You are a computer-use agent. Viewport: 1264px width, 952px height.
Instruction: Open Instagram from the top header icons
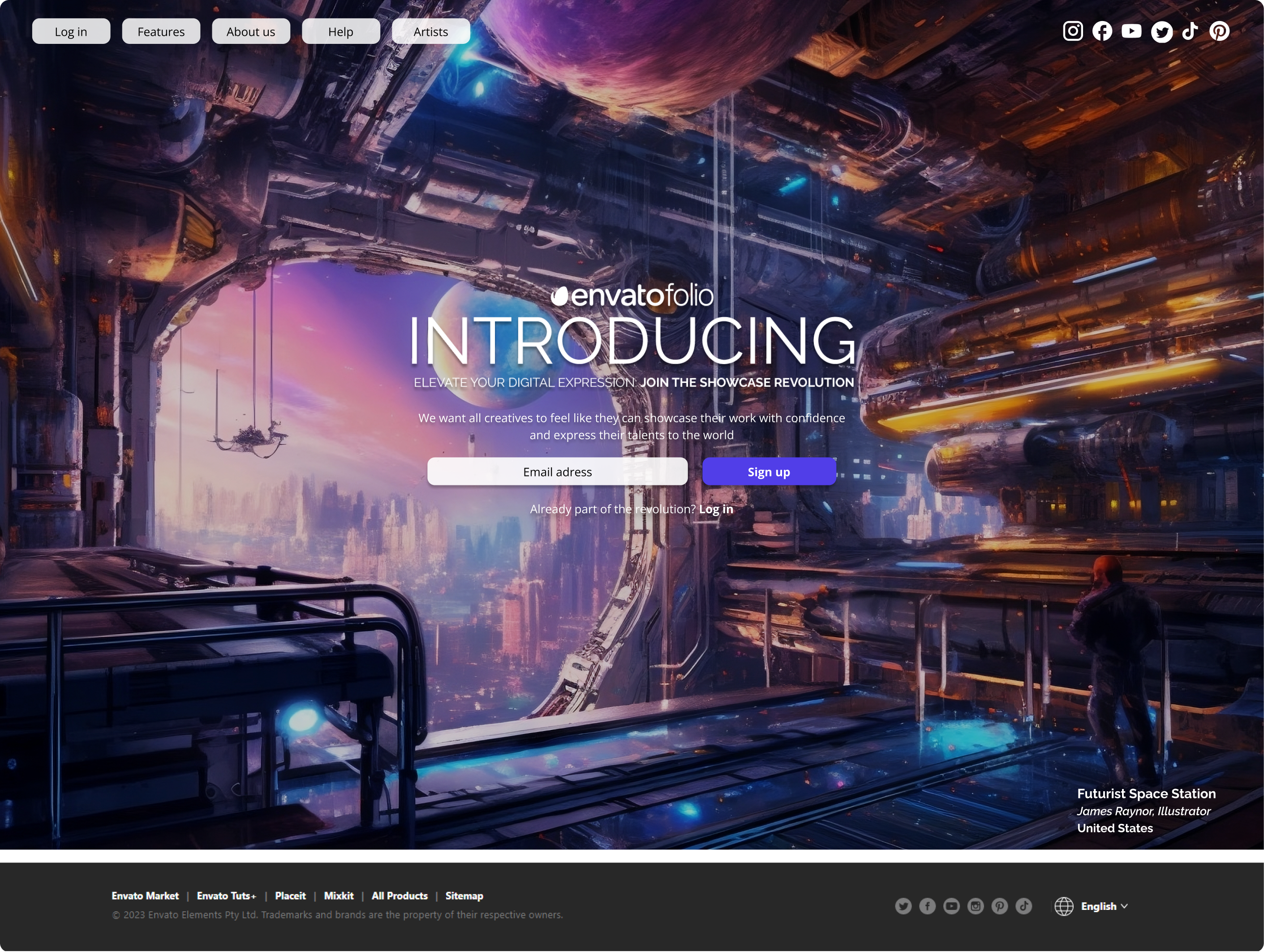(1073, 31)
